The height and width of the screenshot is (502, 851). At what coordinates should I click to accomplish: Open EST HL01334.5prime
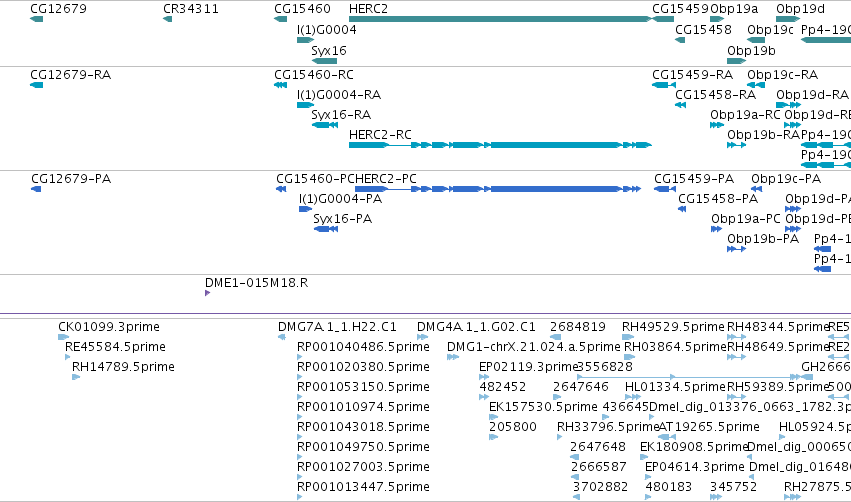point(675,387)
